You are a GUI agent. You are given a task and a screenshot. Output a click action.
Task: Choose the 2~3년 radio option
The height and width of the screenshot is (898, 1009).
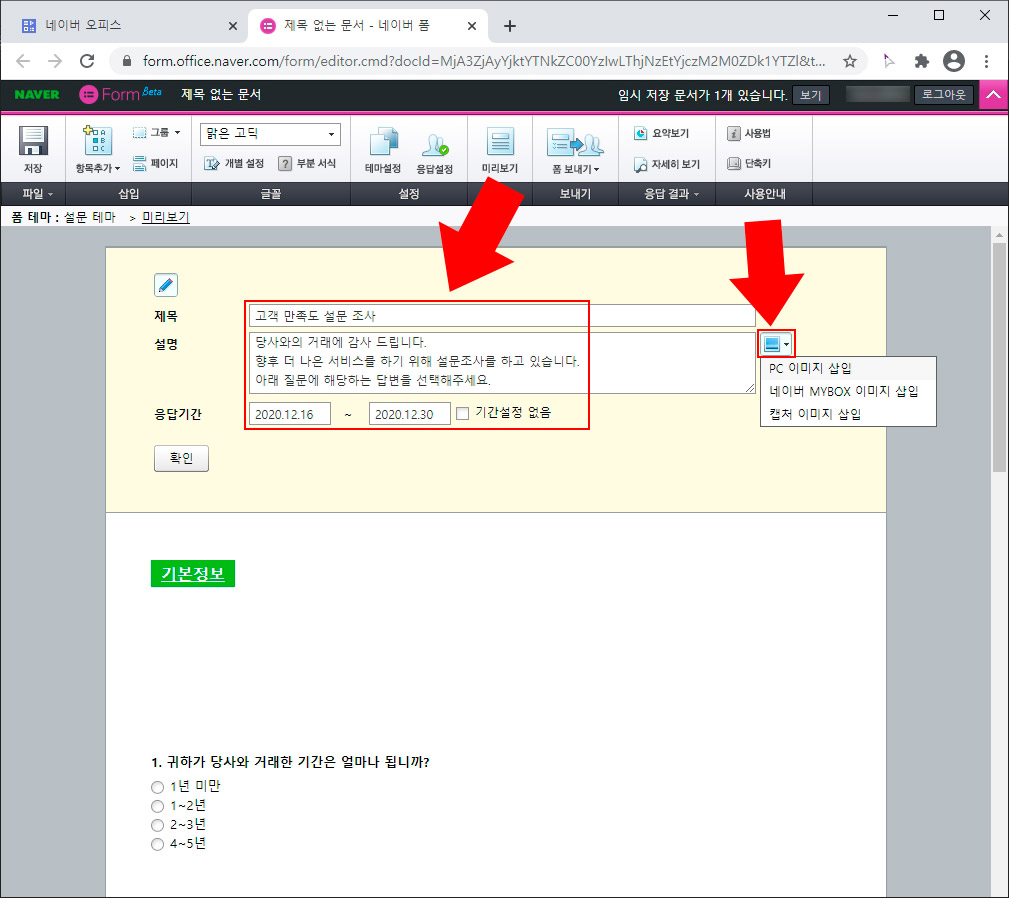coord(157,825)
